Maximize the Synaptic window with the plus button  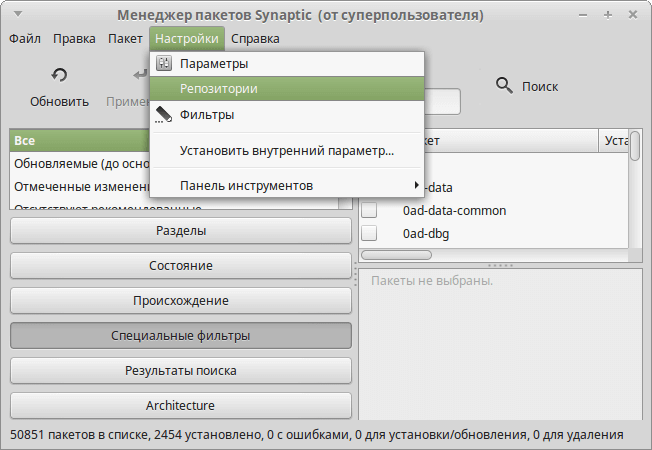[608, 15]
